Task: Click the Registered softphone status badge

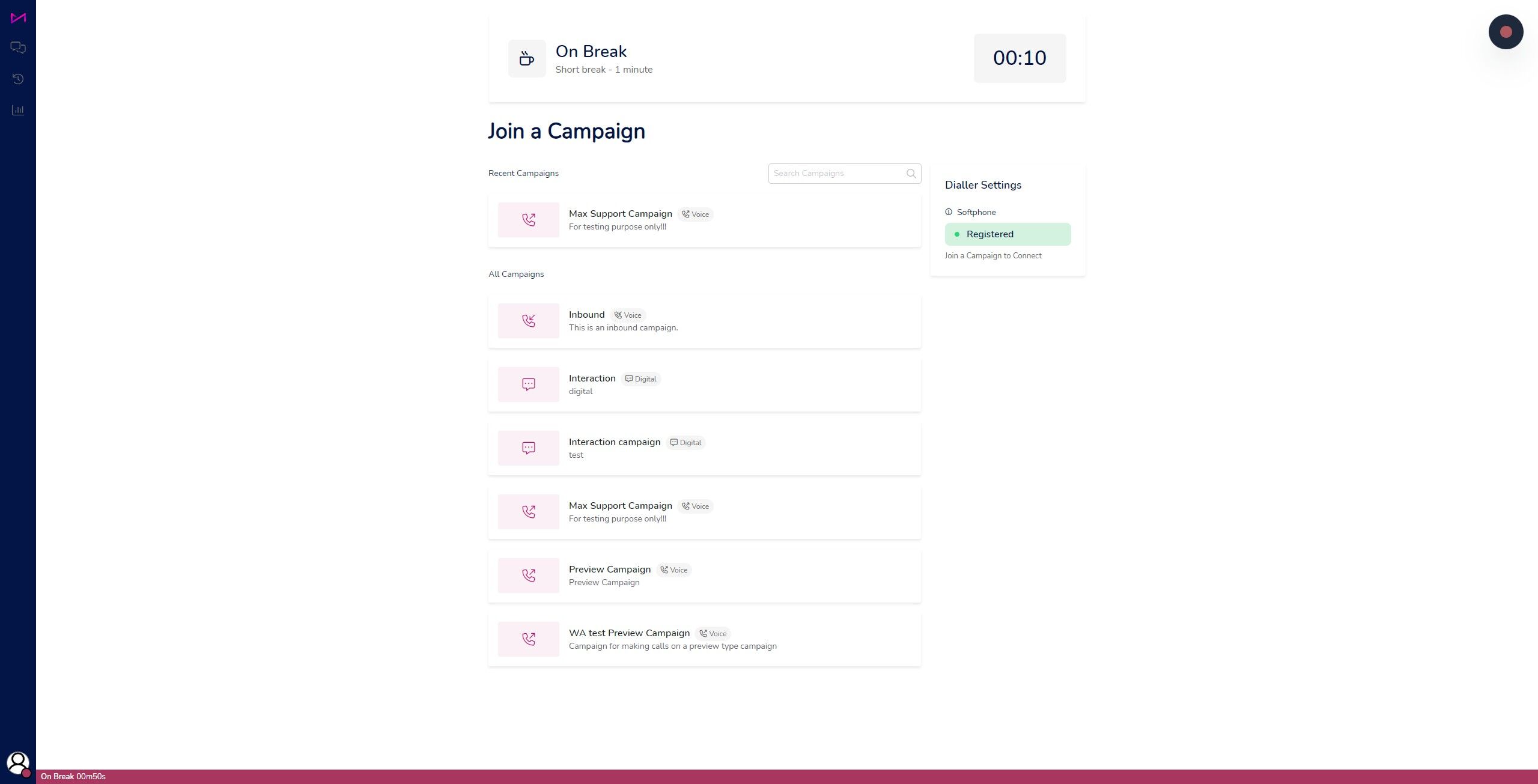Action: [x=1008, y=234]
